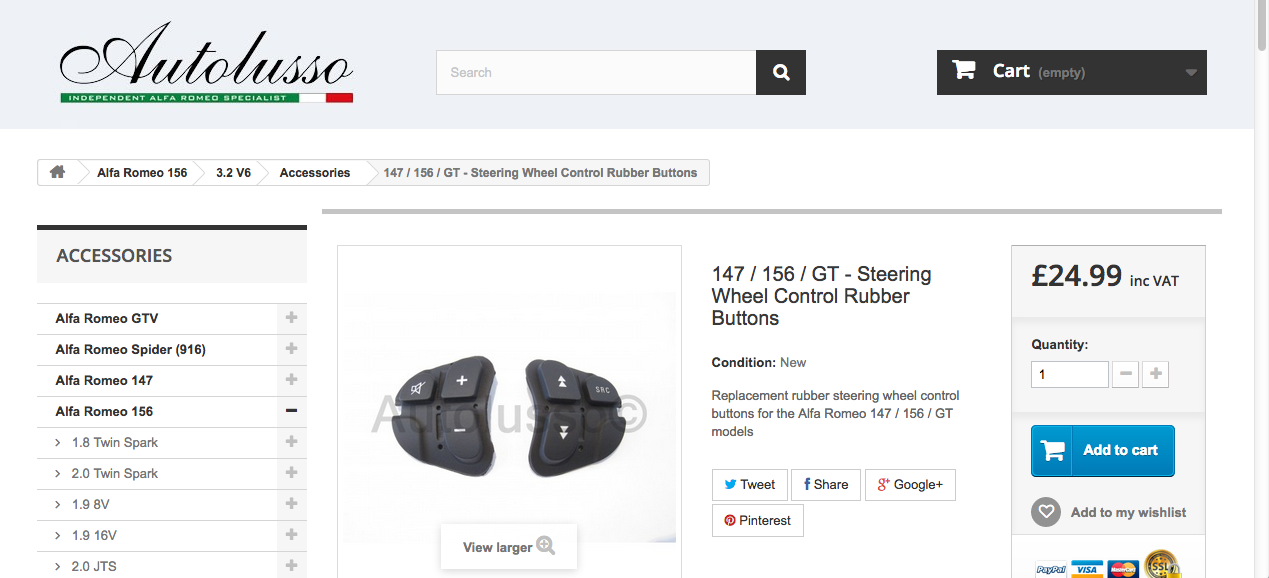1269x578 pixels.
Task: Go to Accessories breadcrumb
Action: coord(315,173)
